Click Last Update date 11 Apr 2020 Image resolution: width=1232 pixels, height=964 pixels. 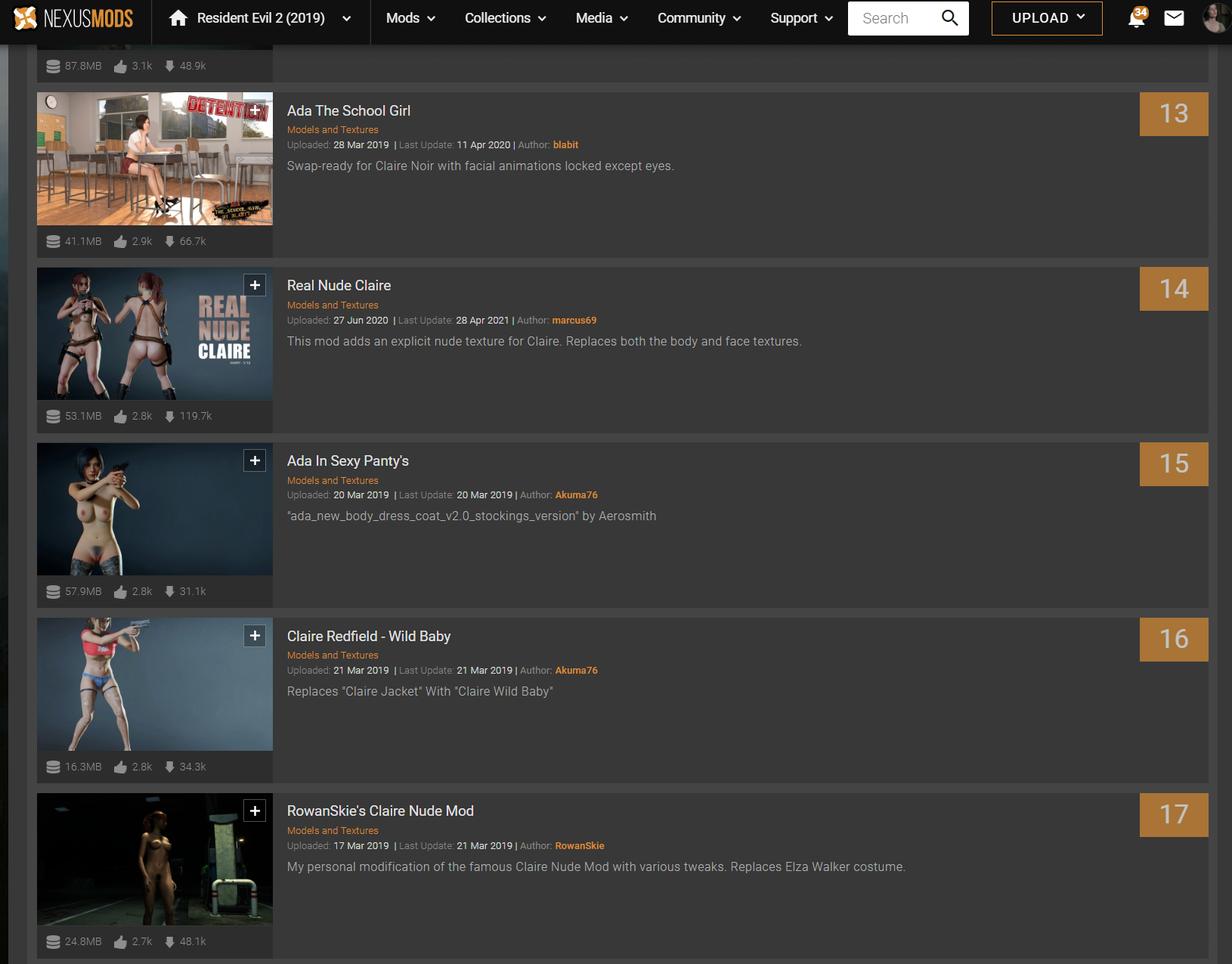pos(484,144)
